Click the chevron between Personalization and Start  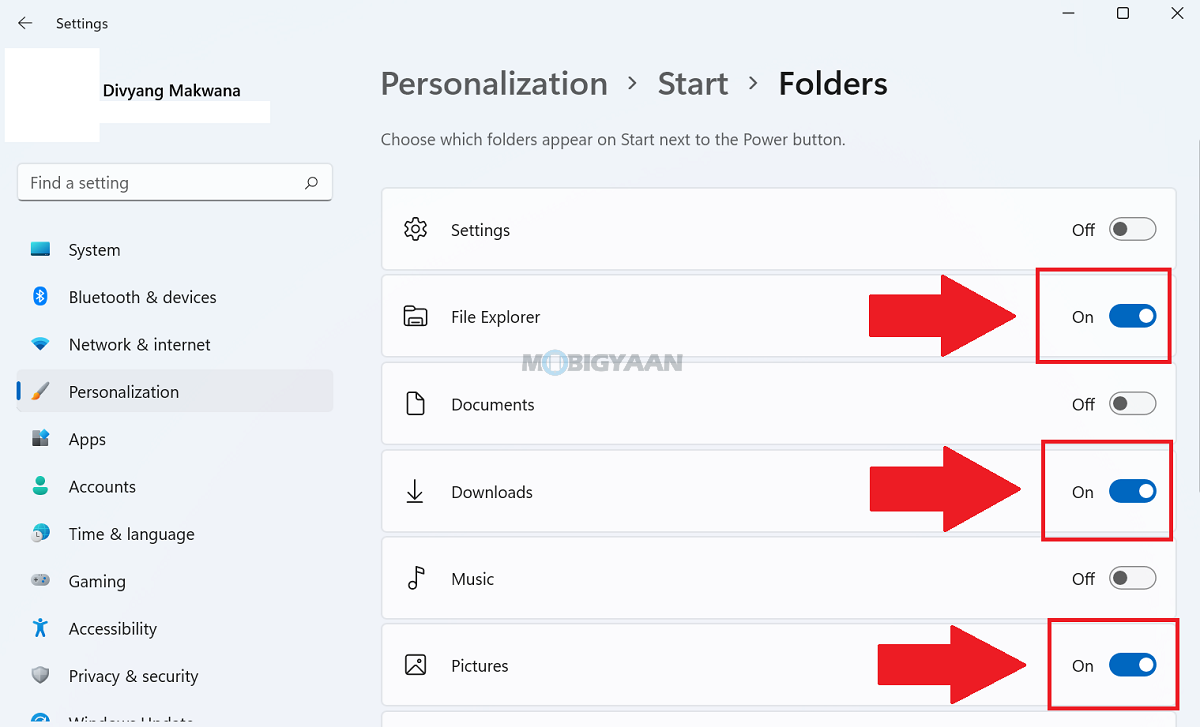632,84
